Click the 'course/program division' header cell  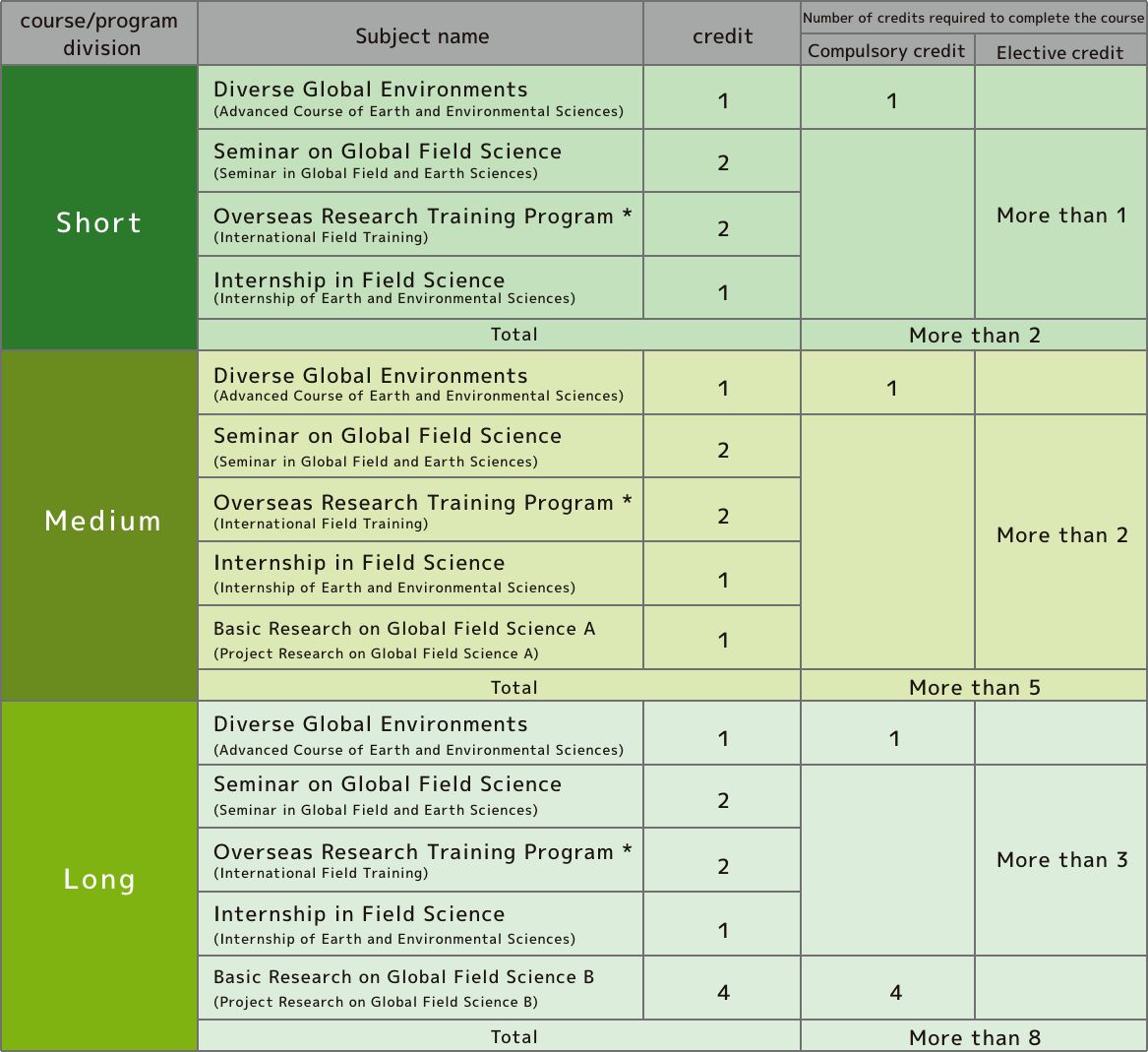[x=98, y=34]
